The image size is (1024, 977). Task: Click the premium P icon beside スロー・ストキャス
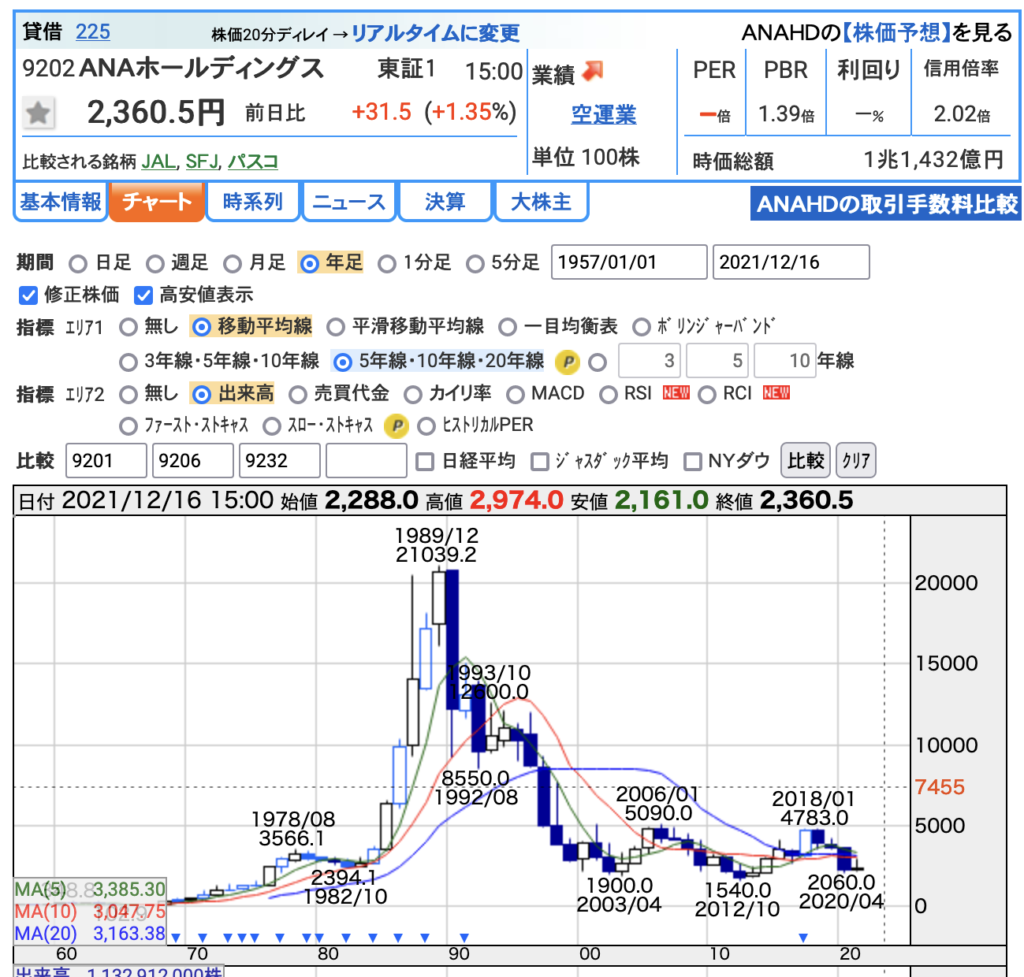(x=396, y=426)
